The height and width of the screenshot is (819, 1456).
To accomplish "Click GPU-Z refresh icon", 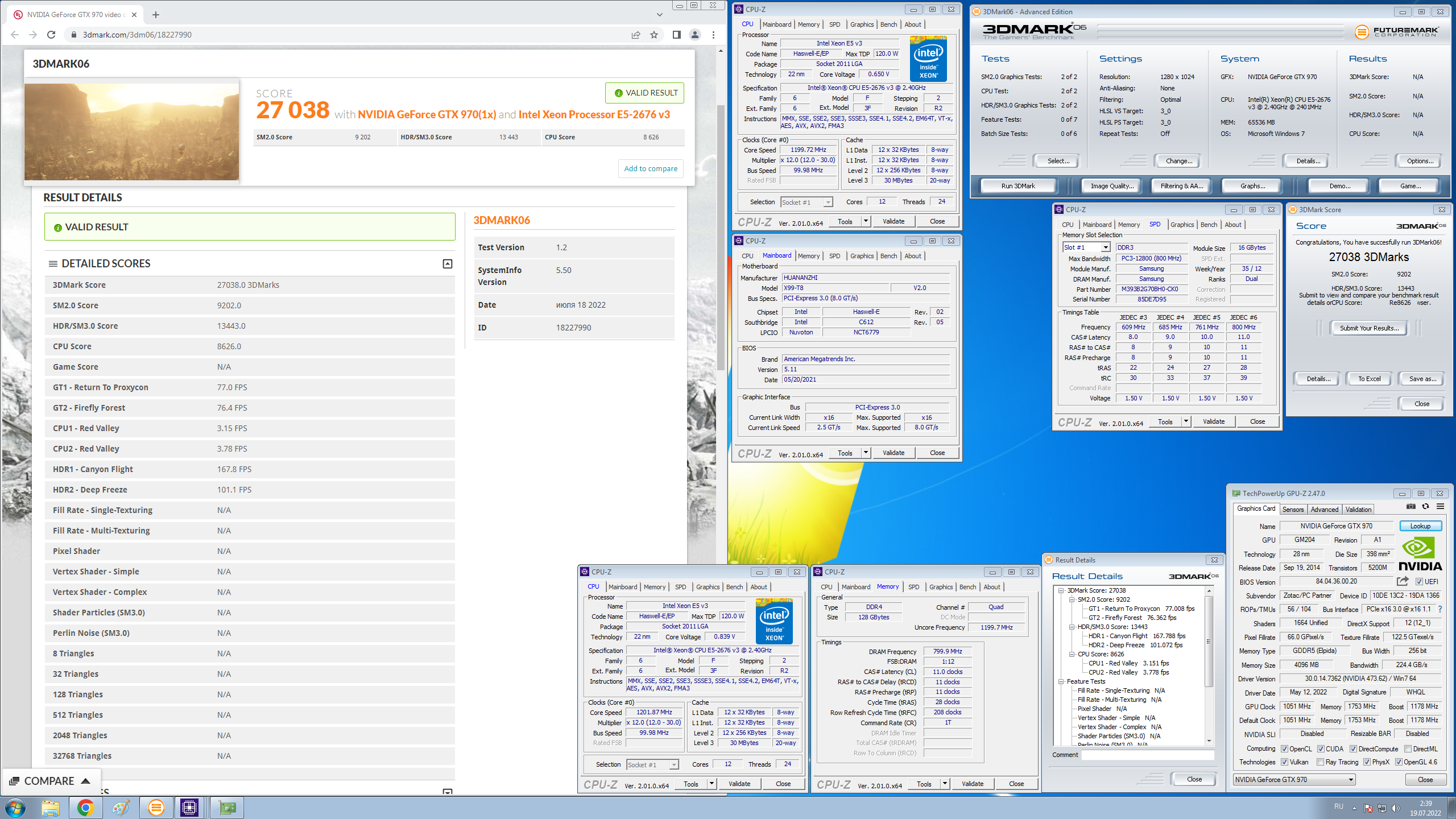I will [1425, 506].
